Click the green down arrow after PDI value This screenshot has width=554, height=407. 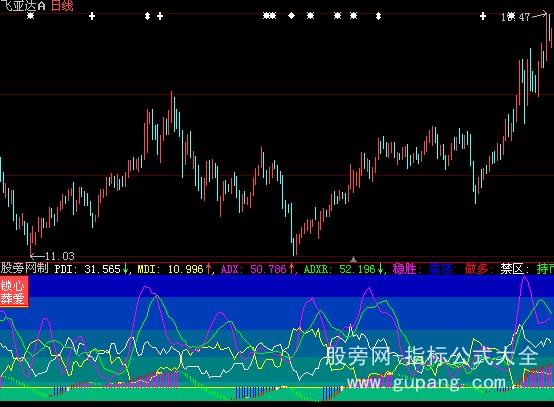[125, 269]
